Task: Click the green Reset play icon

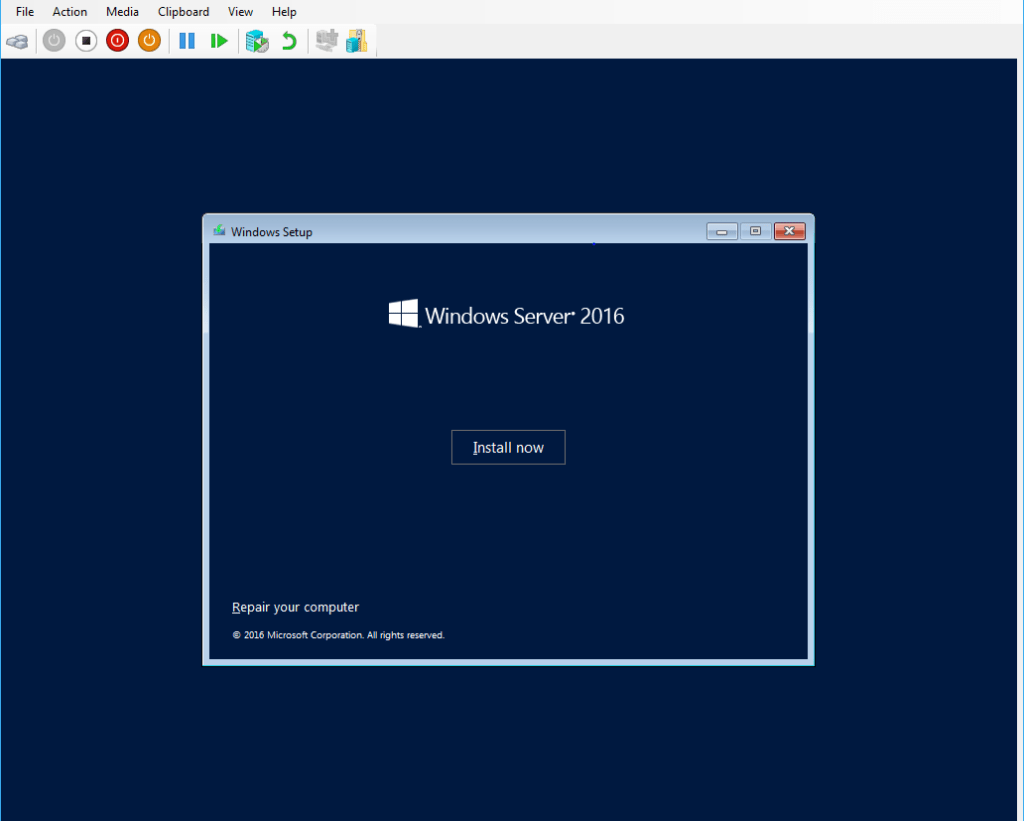Action: [x=219, y=40]
